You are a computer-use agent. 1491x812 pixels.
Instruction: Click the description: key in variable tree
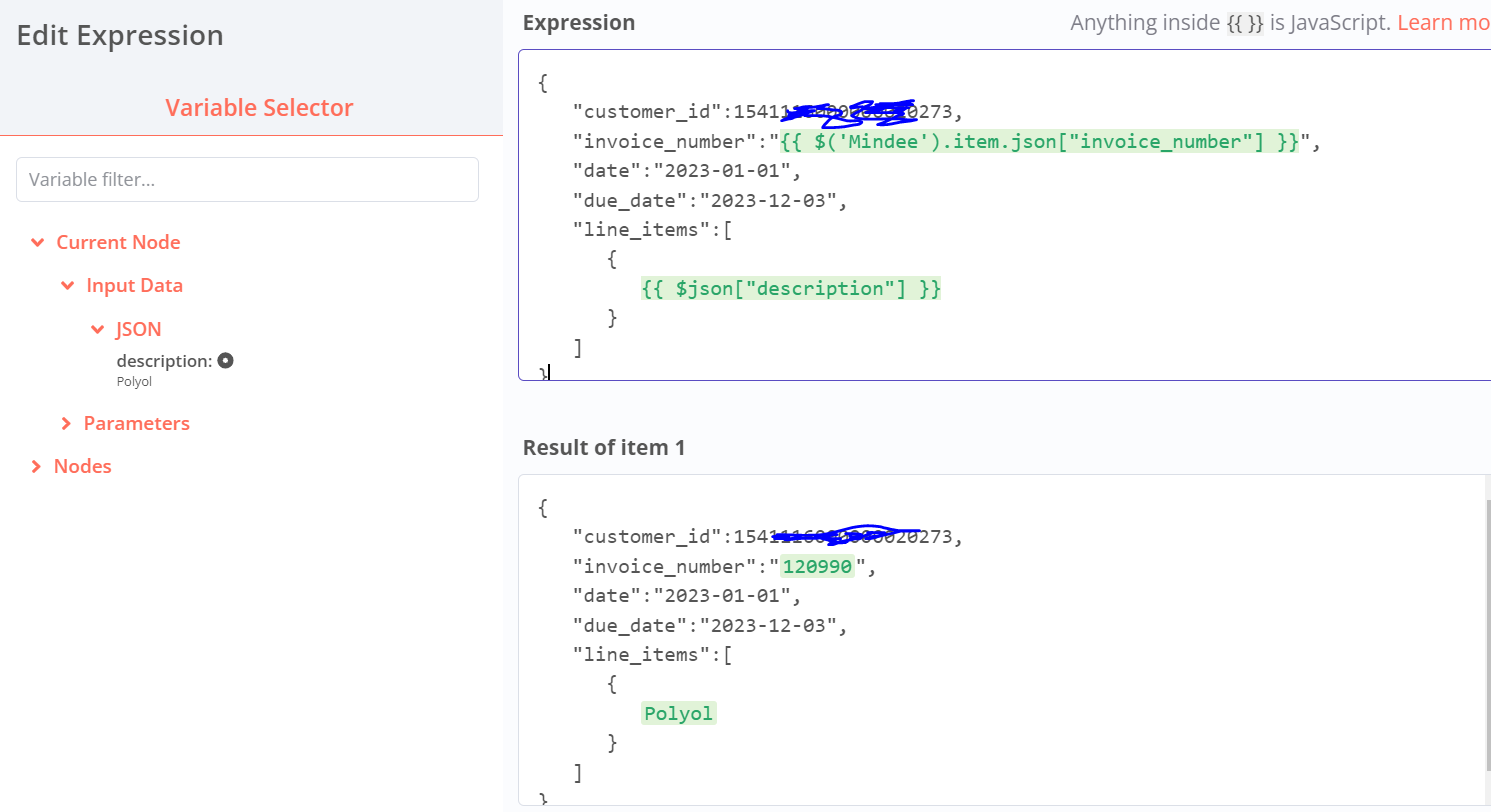(164, 361)
